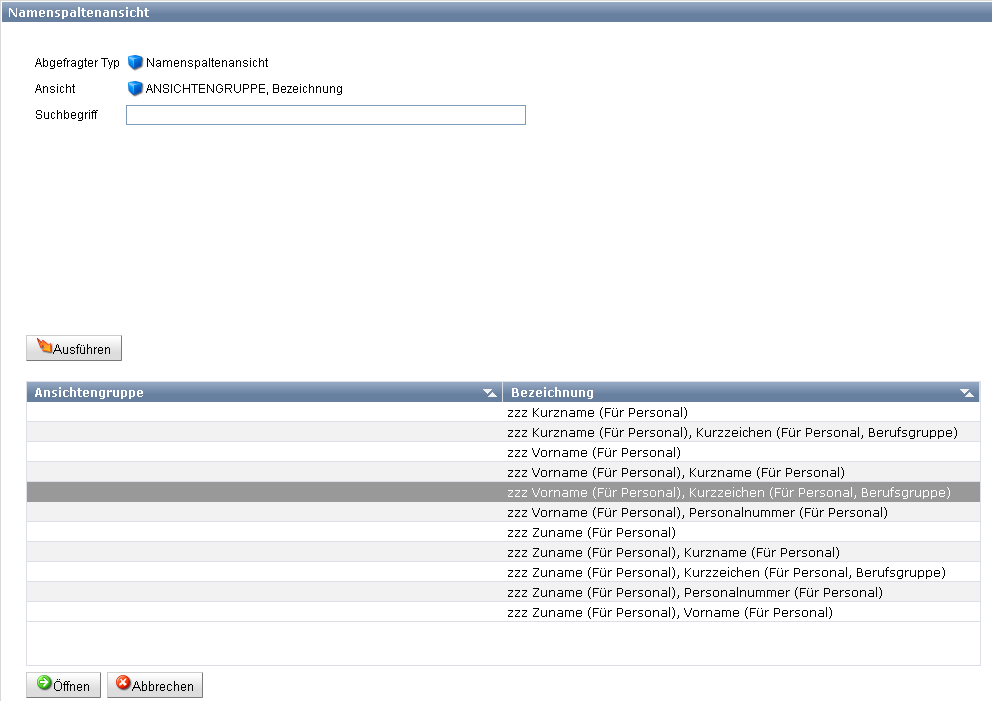Screen dimensions: 992x701
Task: Pick highlighted row zzz Vorname, Kurzzeichen
Action: pyautogui.click(x=728, y=492)
